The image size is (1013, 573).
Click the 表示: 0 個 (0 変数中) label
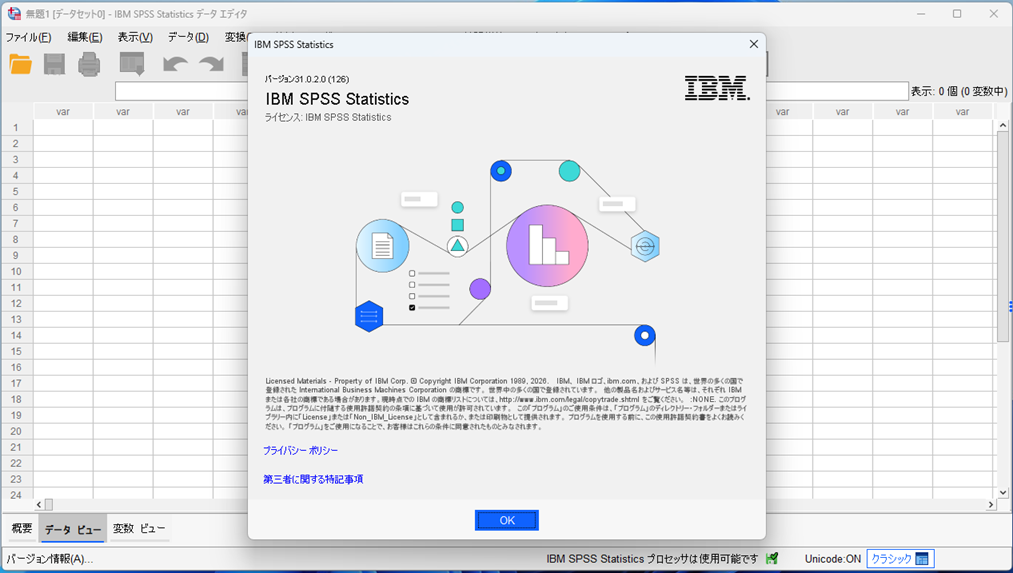point(959,91)
